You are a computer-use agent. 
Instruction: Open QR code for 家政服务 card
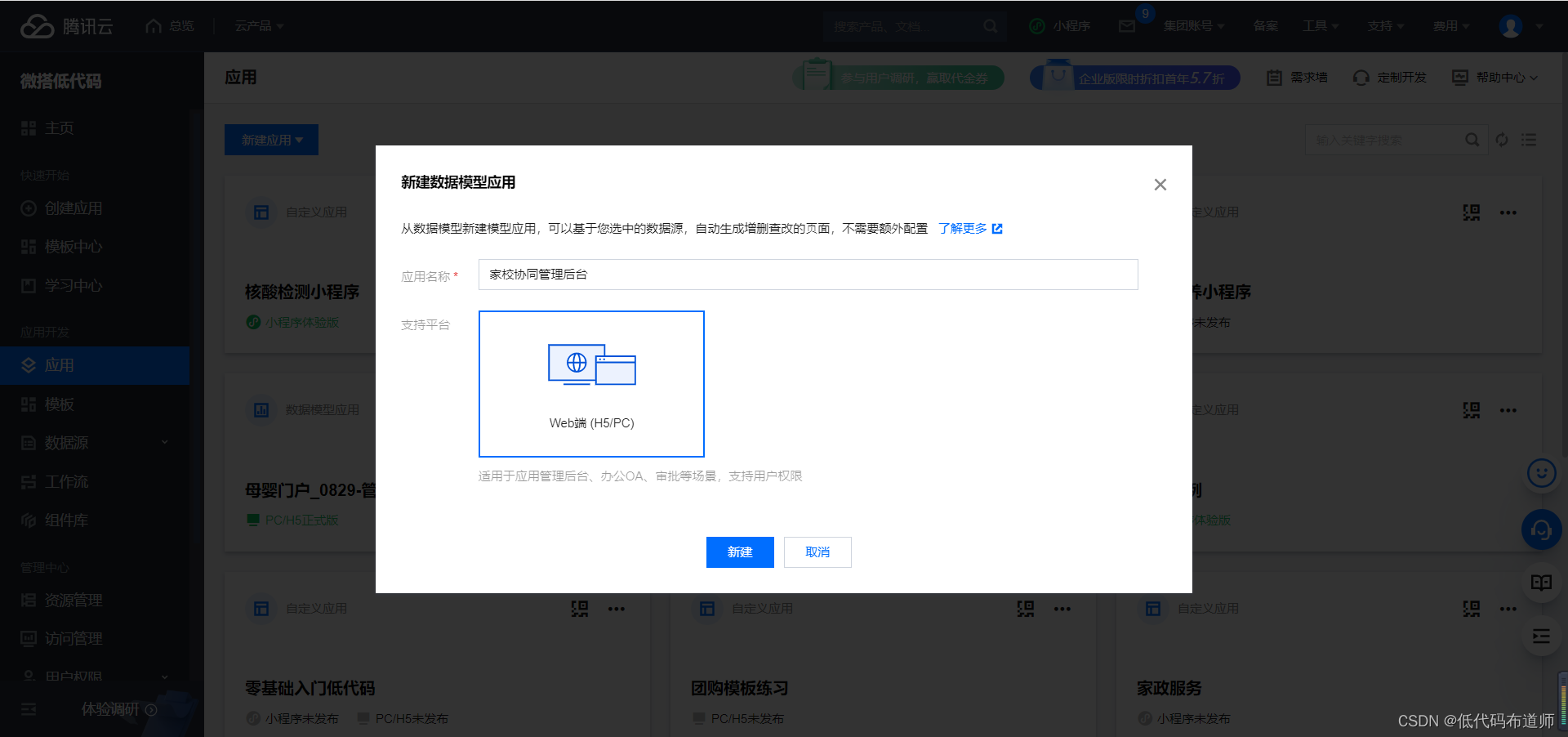click(x=1472, y=609)
